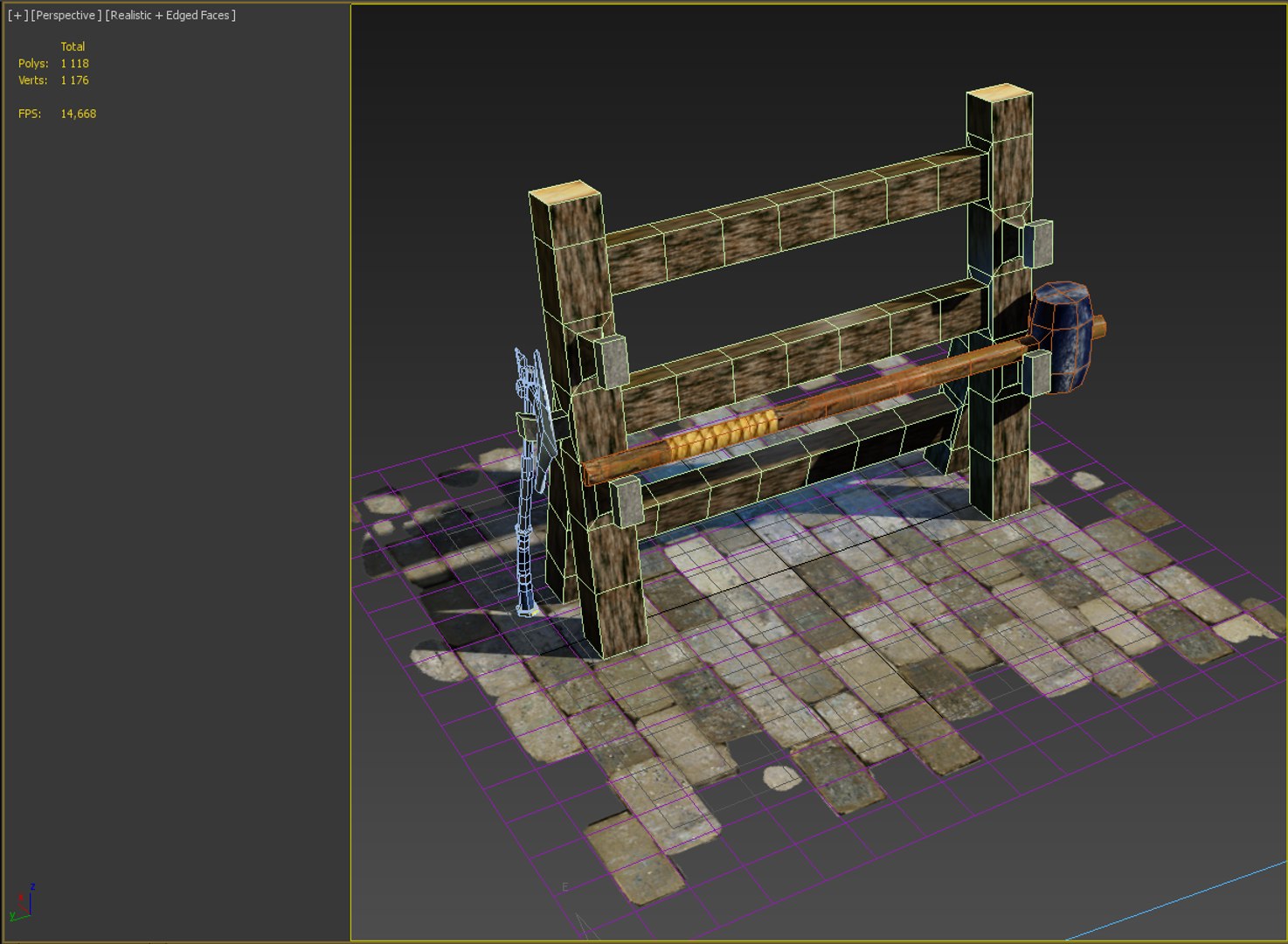
Task: Click the XYZ axis tripod gizmo
Action: point(22,902)
